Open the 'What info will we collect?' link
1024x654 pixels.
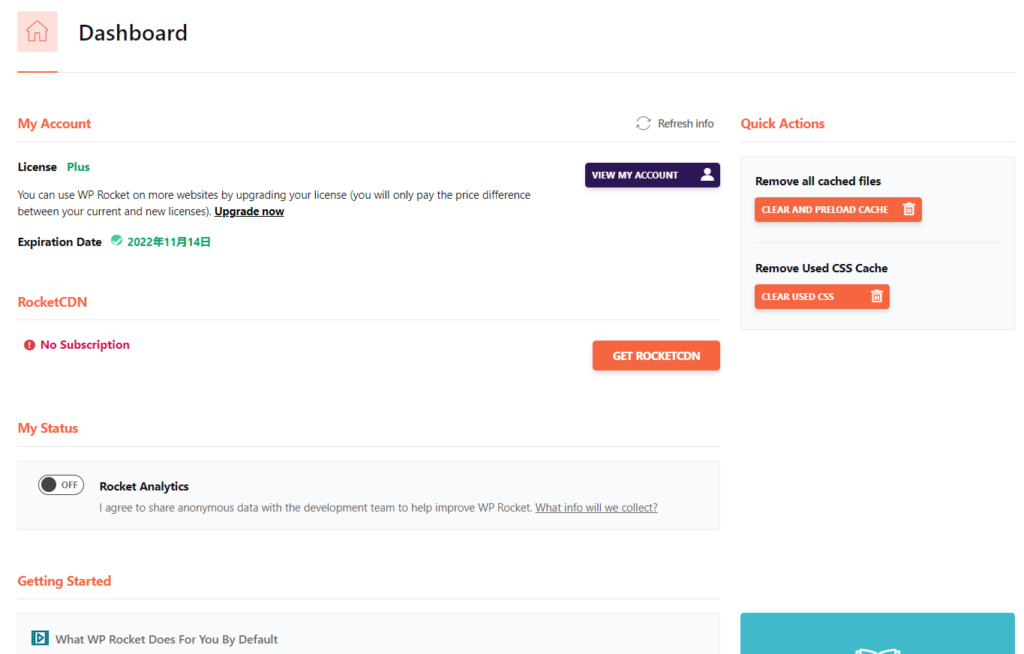point(596,508)
